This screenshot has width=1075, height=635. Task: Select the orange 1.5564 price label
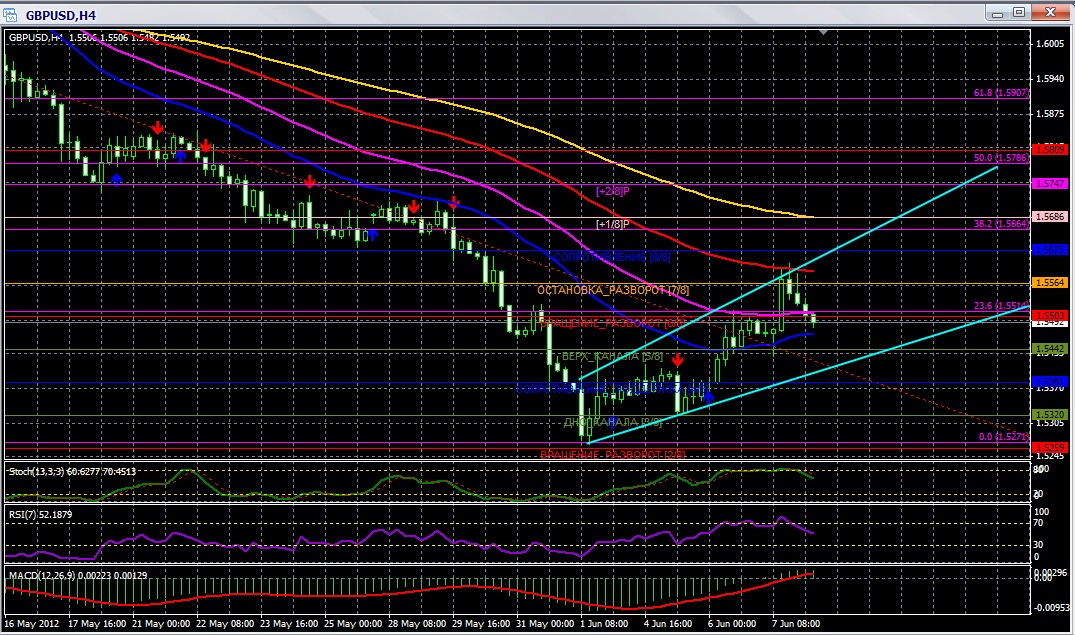(x=1050, y=283)
